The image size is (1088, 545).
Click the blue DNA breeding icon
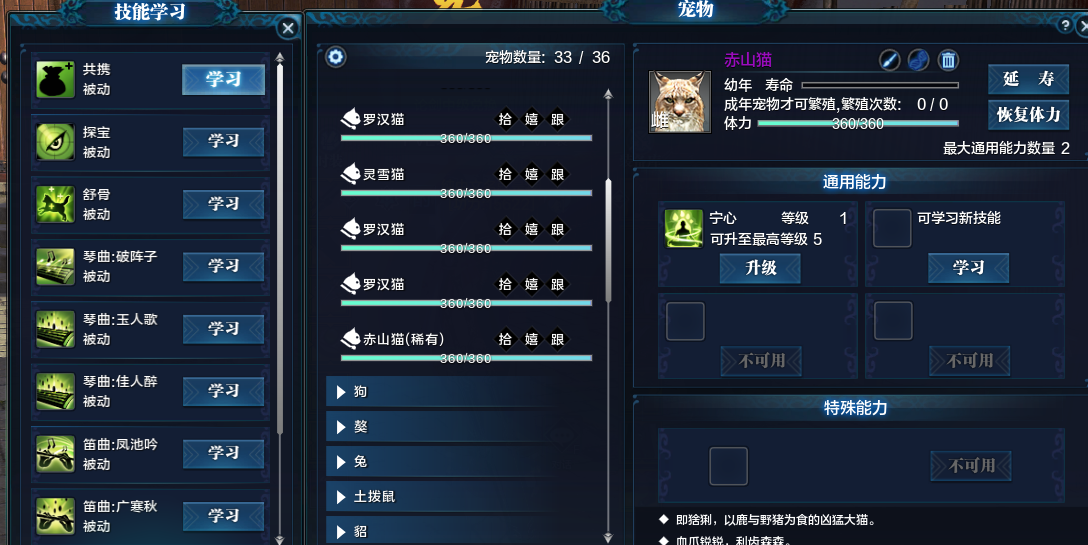(x=918, y=60)
